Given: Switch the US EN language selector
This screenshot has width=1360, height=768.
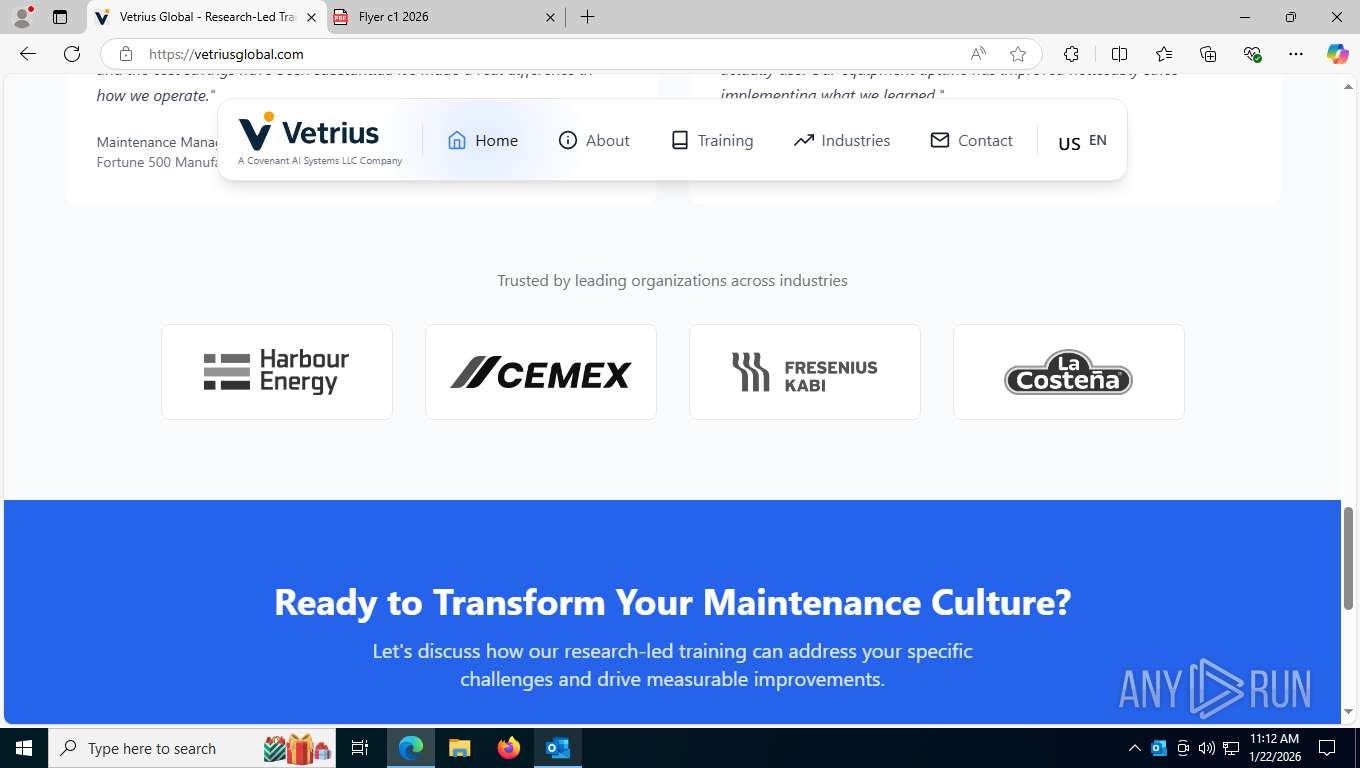Looking at the screenshot, I should 1082,141.
